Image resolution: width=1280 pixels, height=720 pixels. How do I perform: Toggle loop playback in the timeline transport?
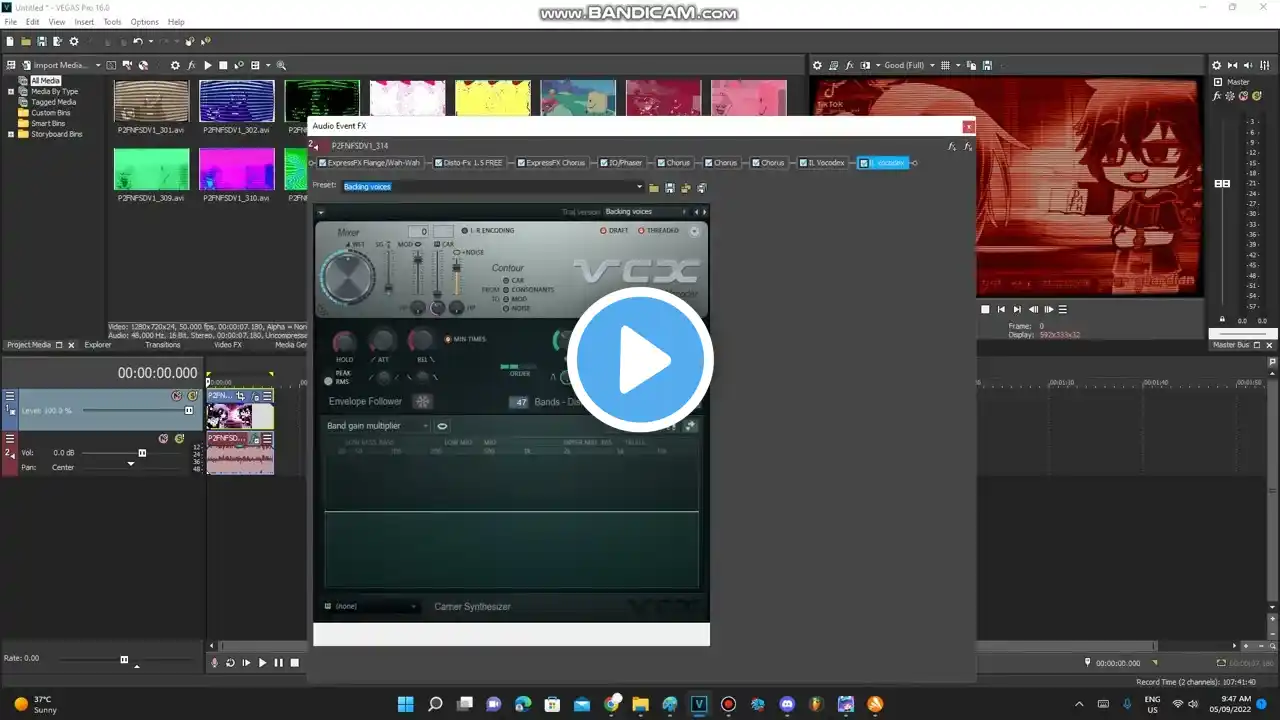(x=230, y=662)
